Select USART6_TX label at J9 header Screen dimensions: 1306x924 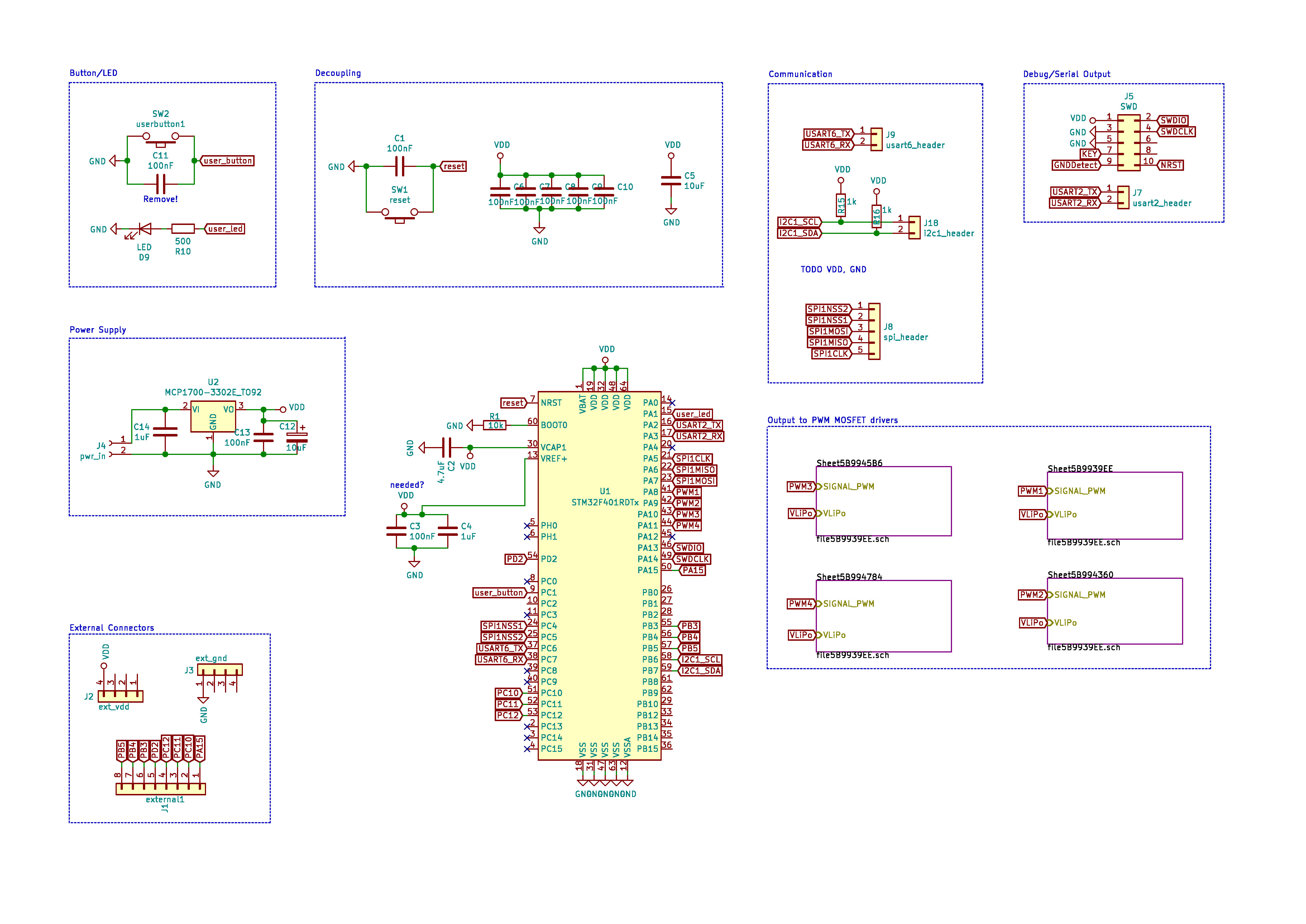coord(829,134)
